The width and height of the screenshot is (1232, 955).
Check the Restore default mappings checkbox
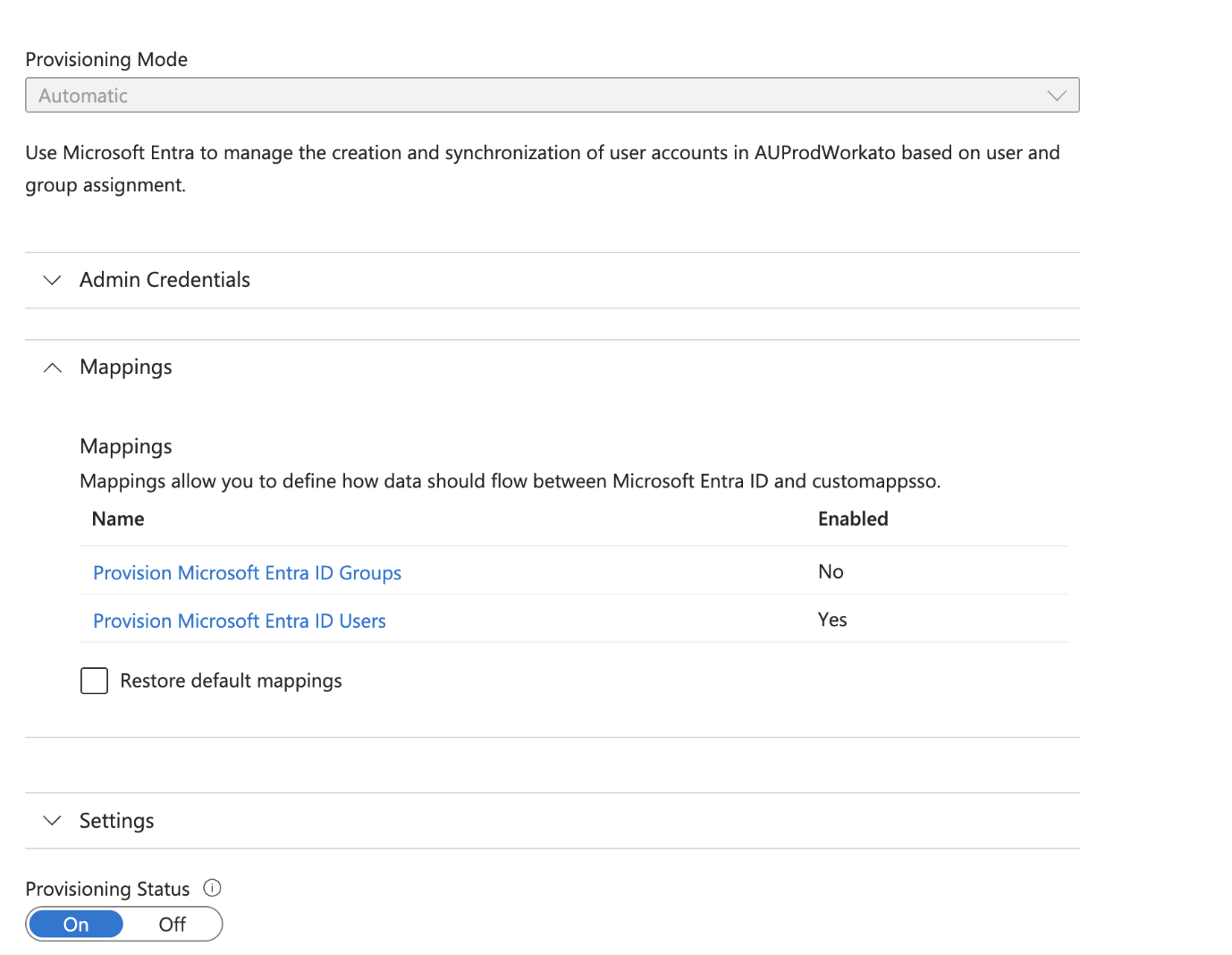[94, 680]
